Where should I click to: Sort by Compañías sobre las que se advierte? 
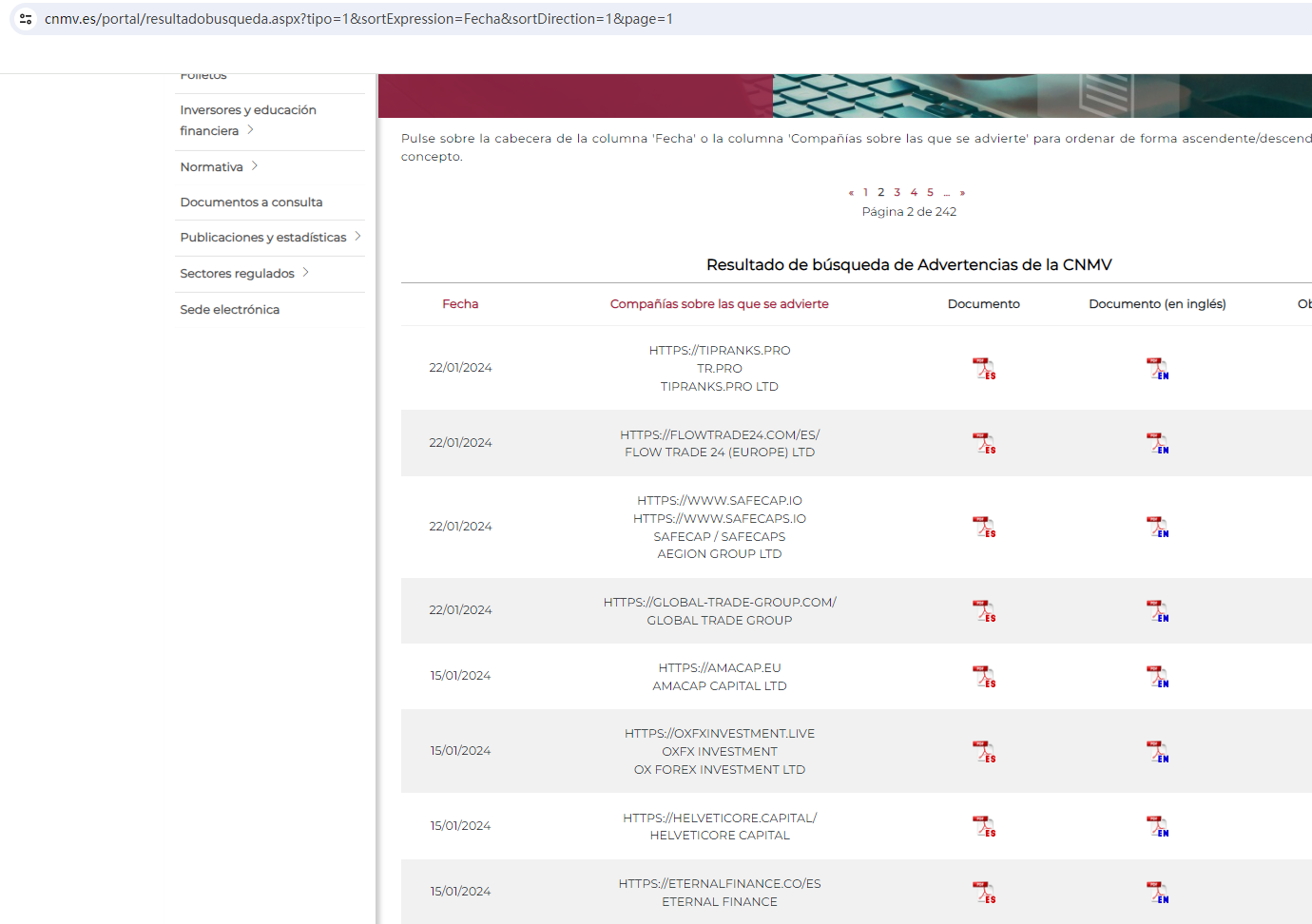720,304
